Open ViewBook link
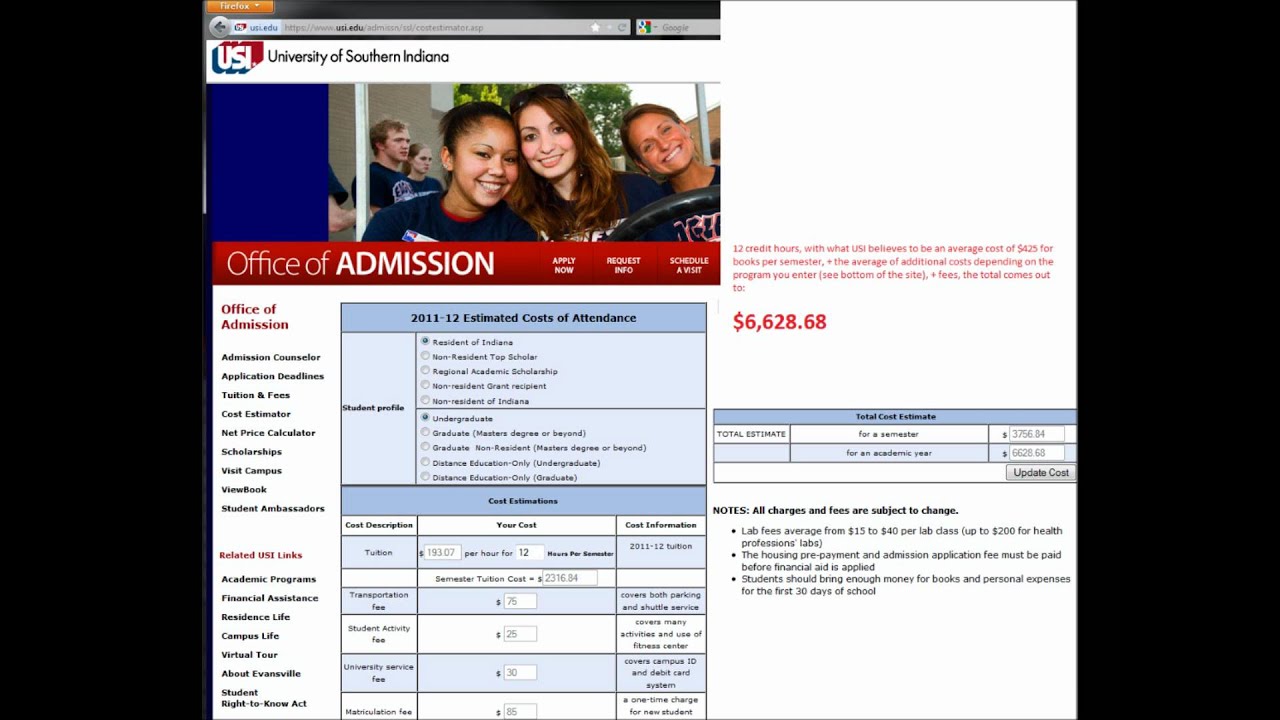Viewport: 1280px width, 720px height. (244, 490)
